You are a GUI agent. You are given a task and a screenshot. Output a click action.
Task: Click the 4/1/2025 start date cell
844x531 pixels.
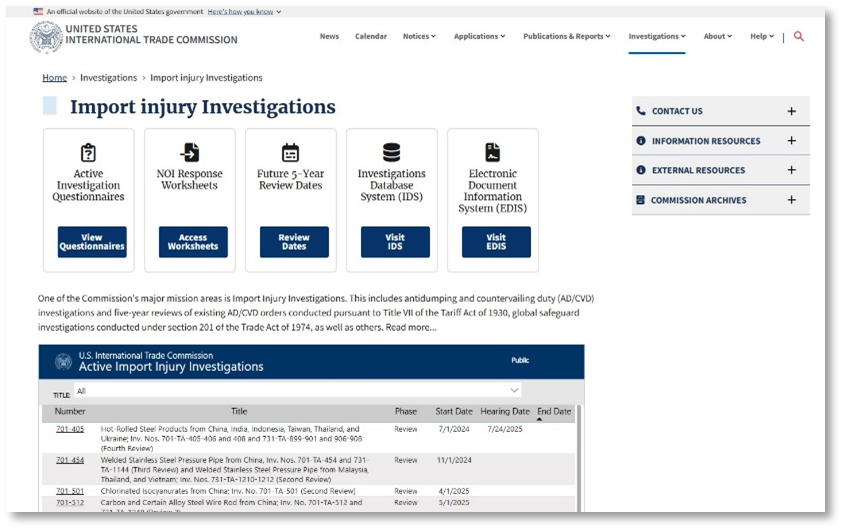tap(454, 491)
